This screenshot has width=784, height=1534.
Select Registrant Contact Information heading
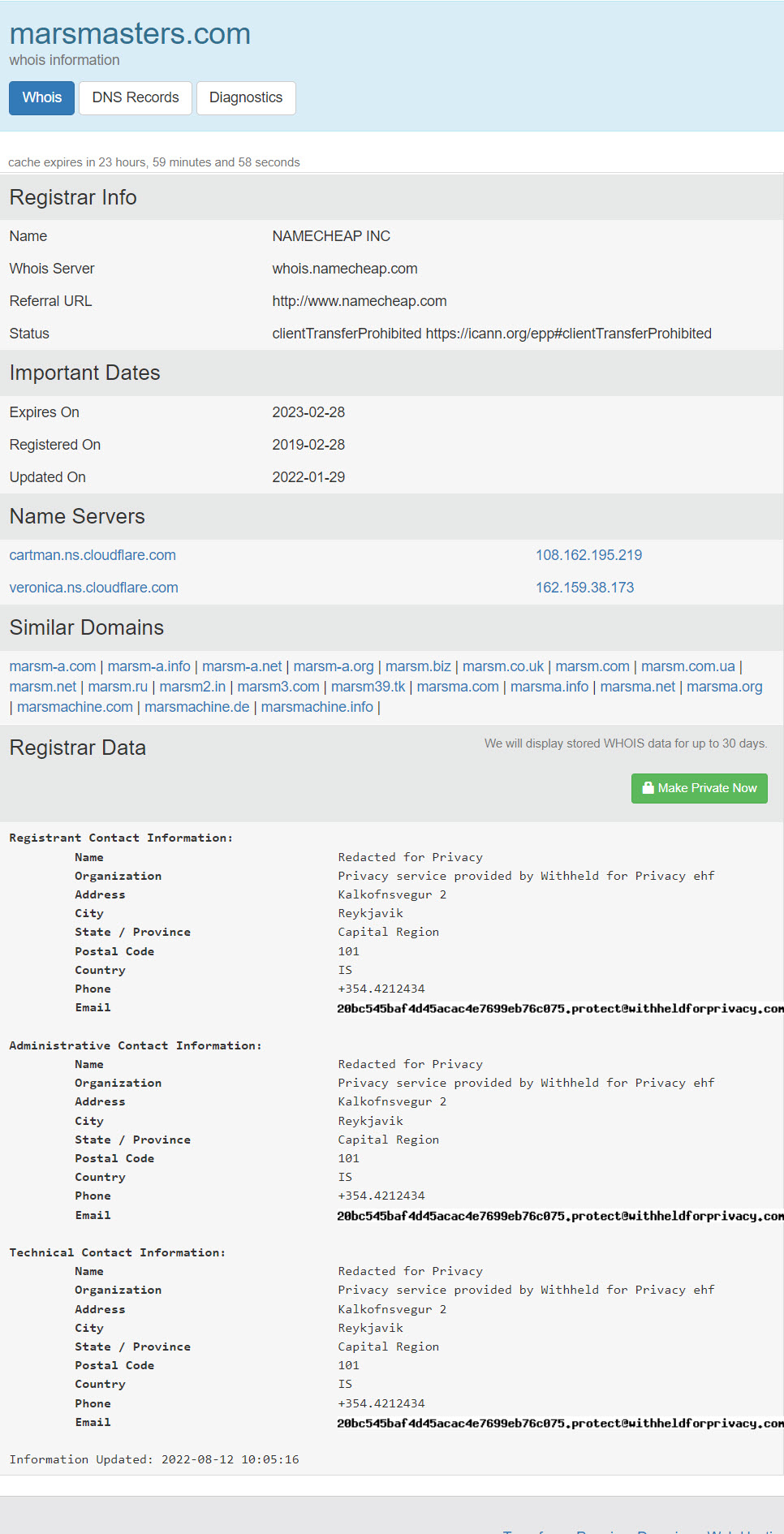pos(121,838)
